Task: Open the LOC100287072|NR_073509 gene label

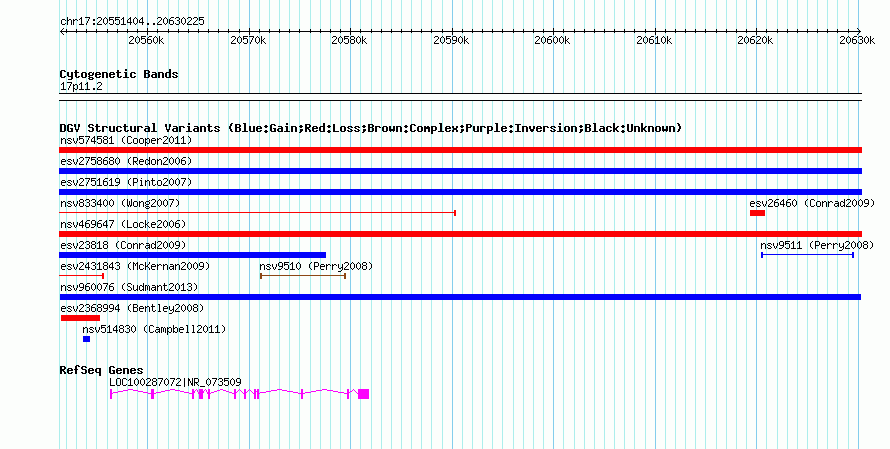Action: coord(175,382)
